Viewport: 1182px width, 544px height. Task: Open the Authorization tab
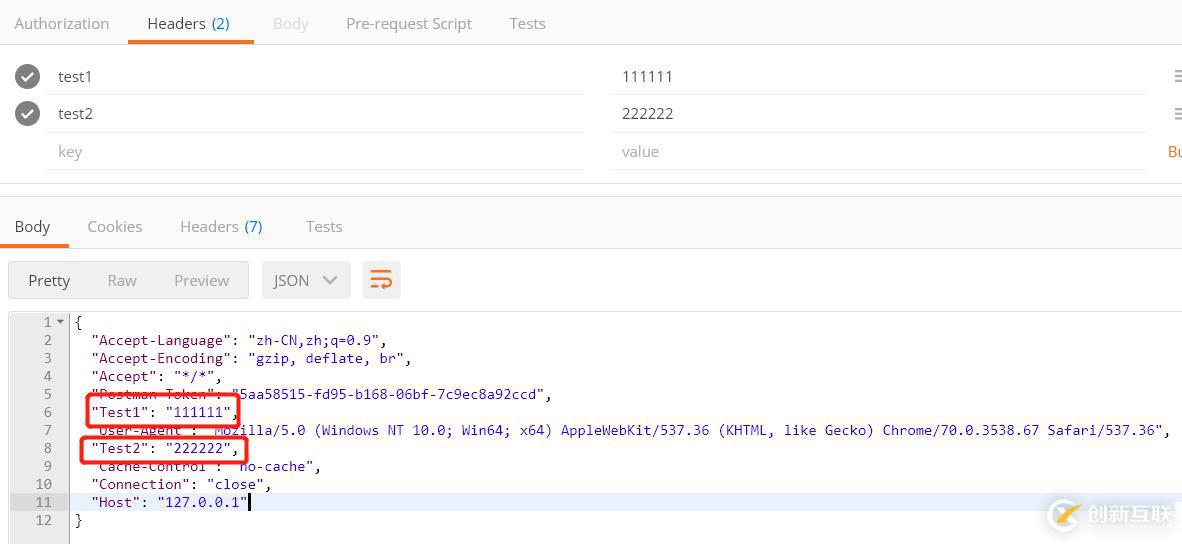coord(62,23)
